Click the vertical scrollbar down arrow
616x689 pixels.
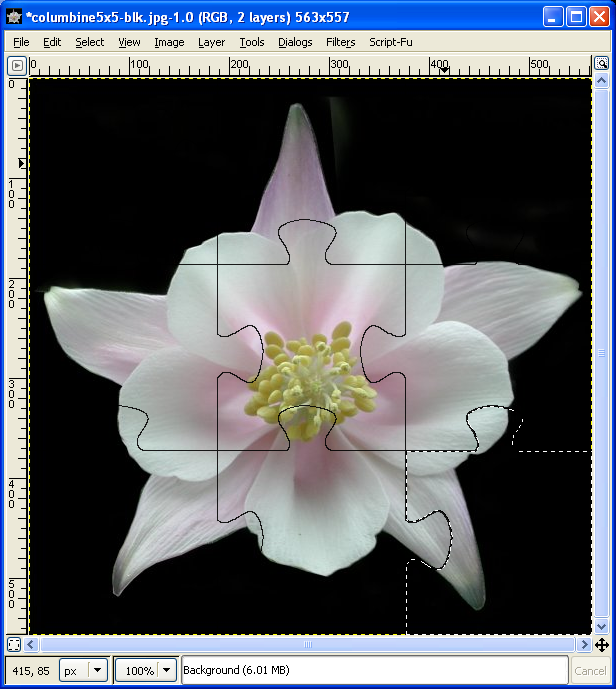pos(602,627)
